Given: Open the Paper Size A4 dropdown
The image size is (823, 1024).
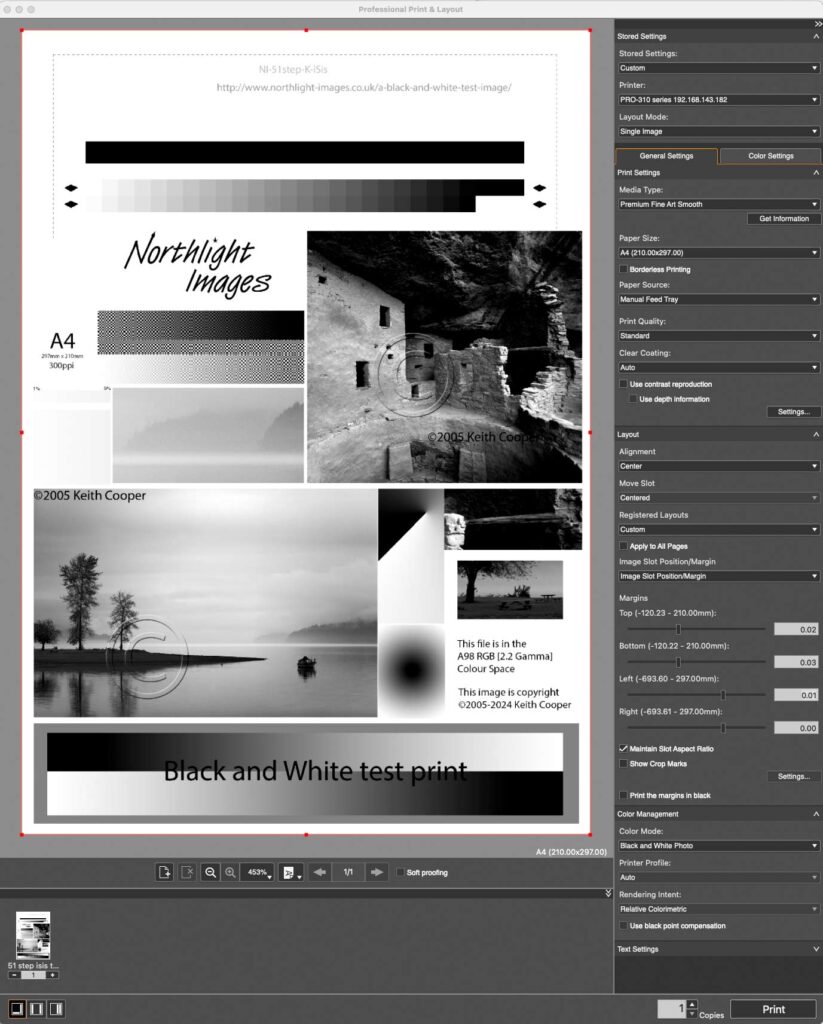Looking at the screenshot, I should (x=718, y=253).
